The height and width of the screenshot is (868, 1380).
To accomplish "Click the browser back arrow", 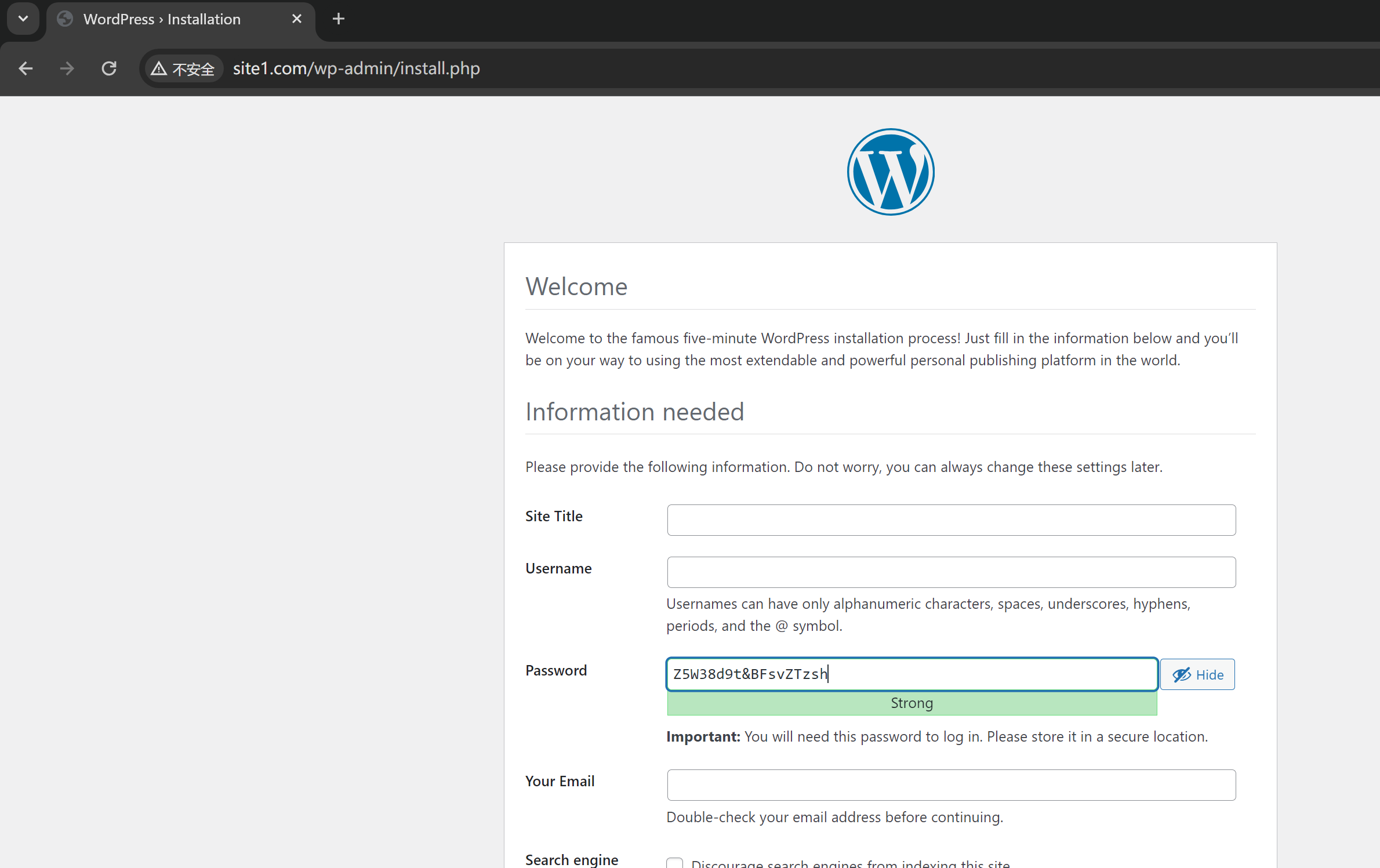I will point(26,68).
